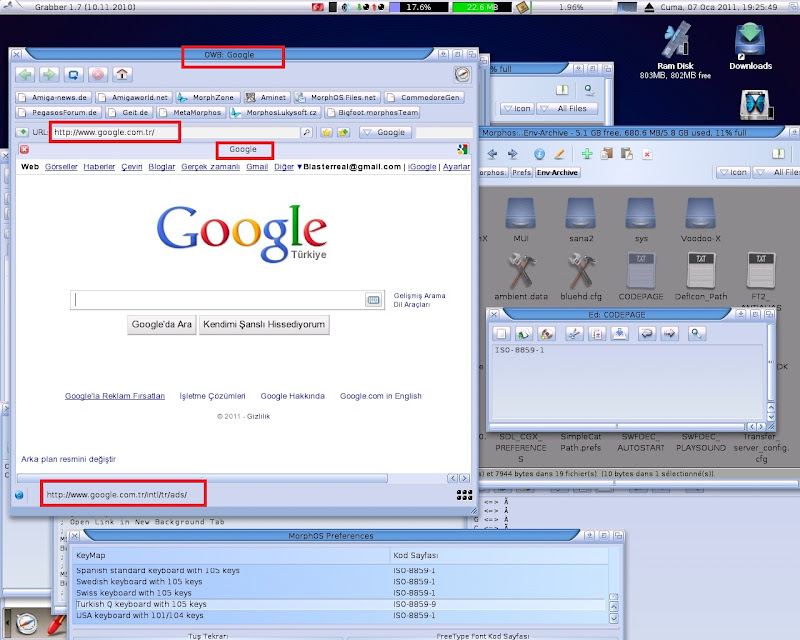Open the OWB home page icon
Screen dimensions: 800x640
(122, 75)
